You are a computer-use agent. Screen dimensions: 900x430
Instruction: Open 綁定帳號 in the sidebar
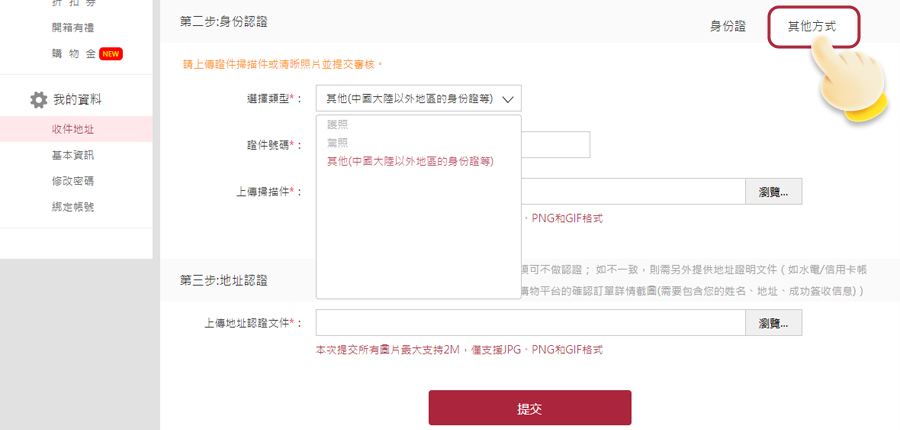pyautogui.click(x=73, y=207)
